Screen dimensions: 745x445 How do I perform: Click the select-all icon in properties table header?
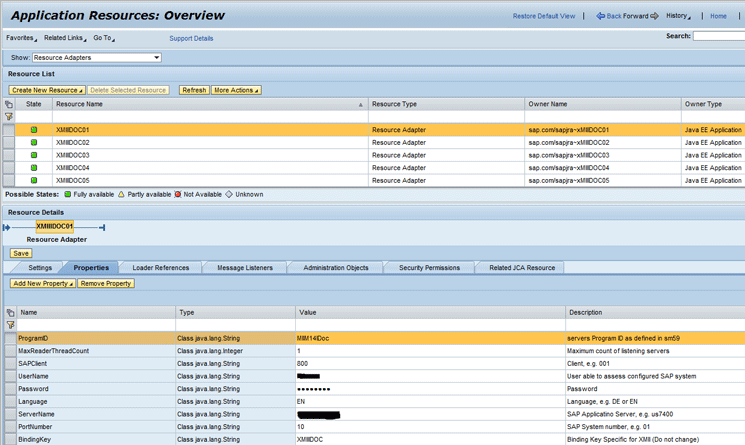click(x=9, y=313)
